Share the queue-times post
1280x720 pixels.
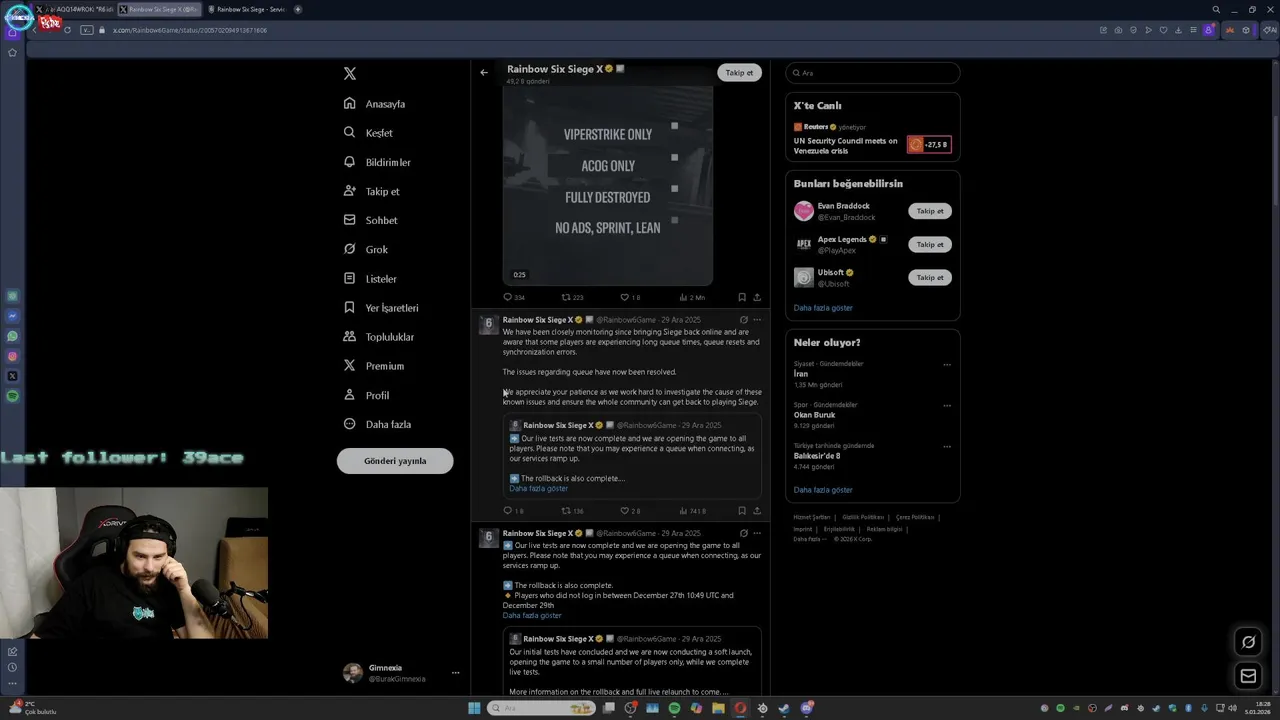click(757, 511)
